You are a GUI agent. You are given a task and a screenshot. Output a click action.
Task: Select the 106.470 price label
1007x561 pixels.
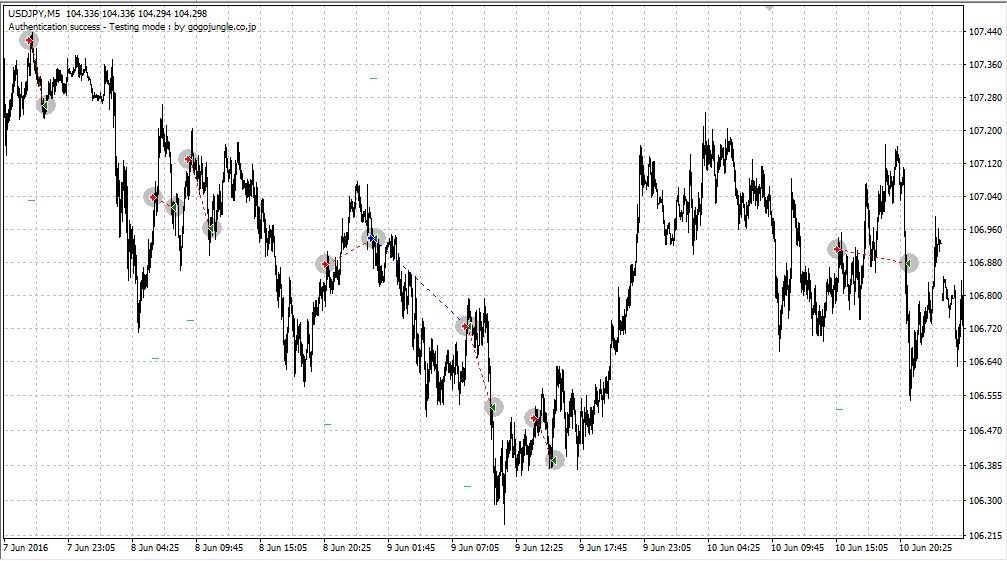[985, 431]
